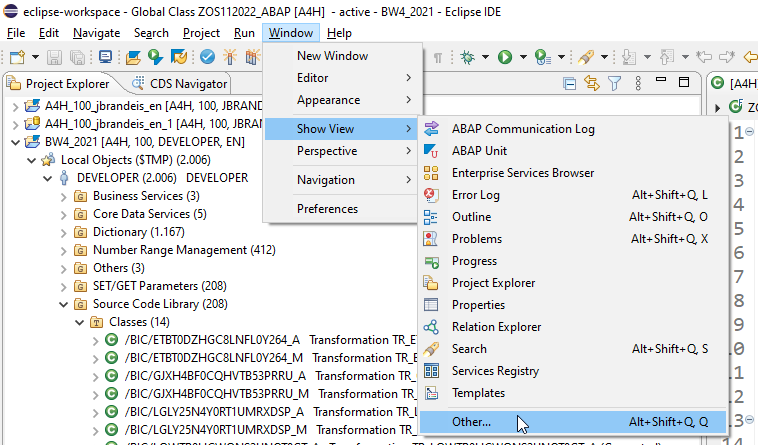Select Preferences in Window menu

[x=343, y=209]
